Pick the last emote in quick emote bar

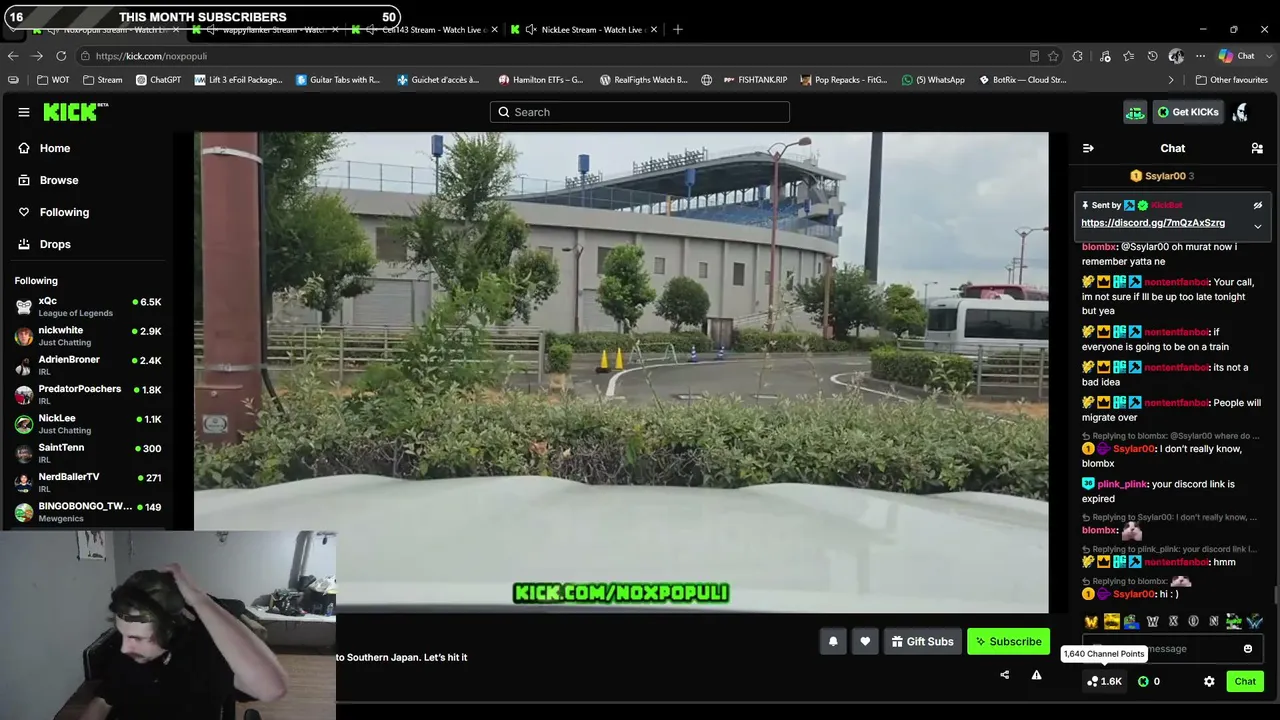1254,622
